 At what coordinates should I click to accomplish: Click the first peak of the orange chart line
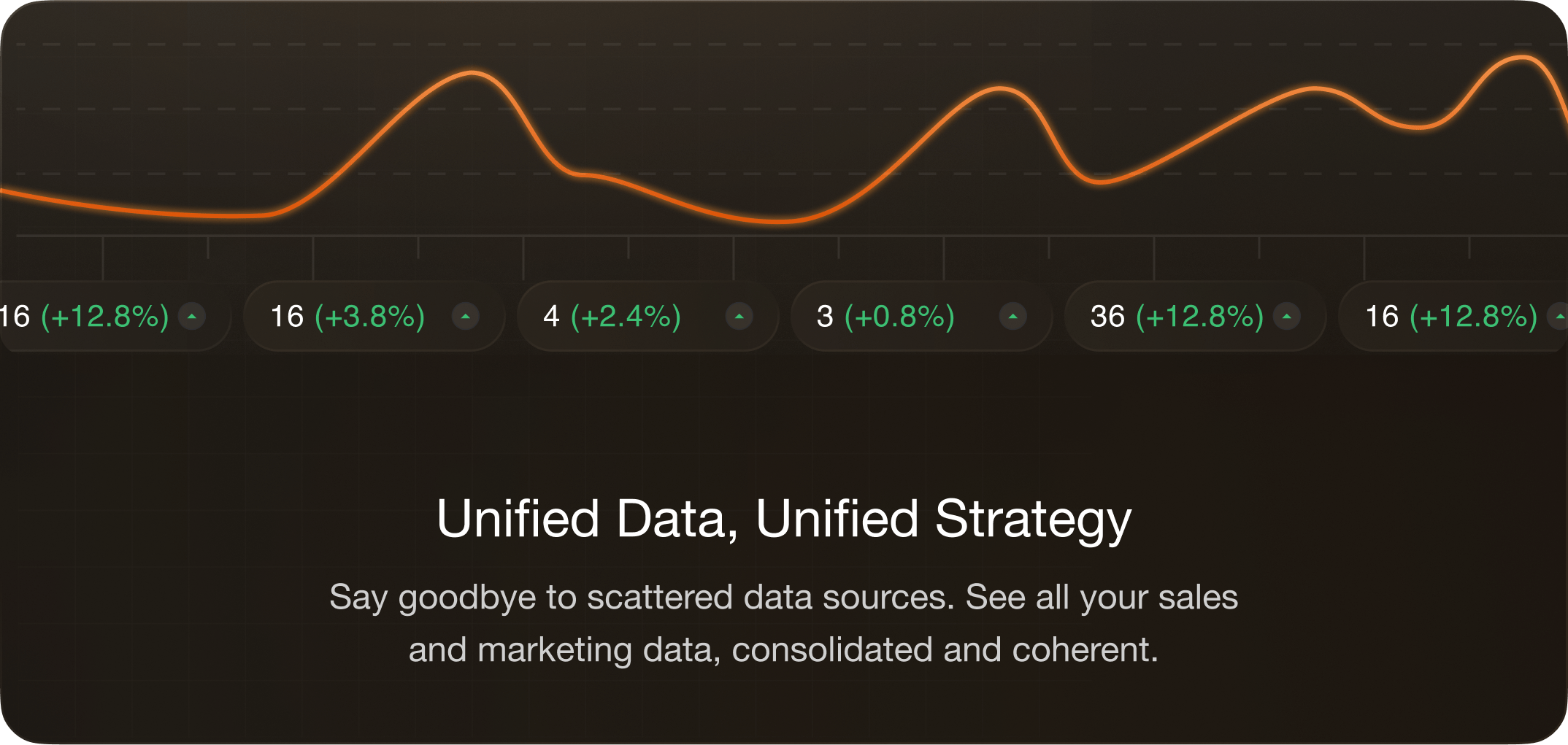pos(472,73)
